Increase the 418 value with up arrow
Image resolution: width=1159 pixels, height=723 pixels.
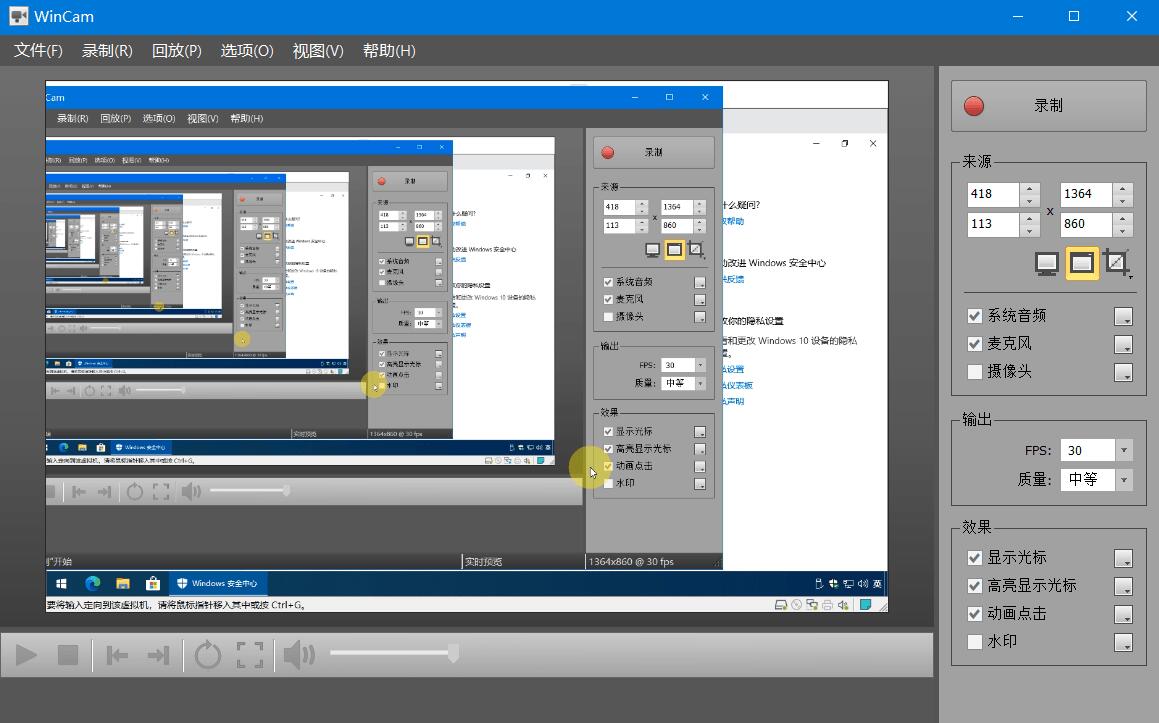point(1030,189)
